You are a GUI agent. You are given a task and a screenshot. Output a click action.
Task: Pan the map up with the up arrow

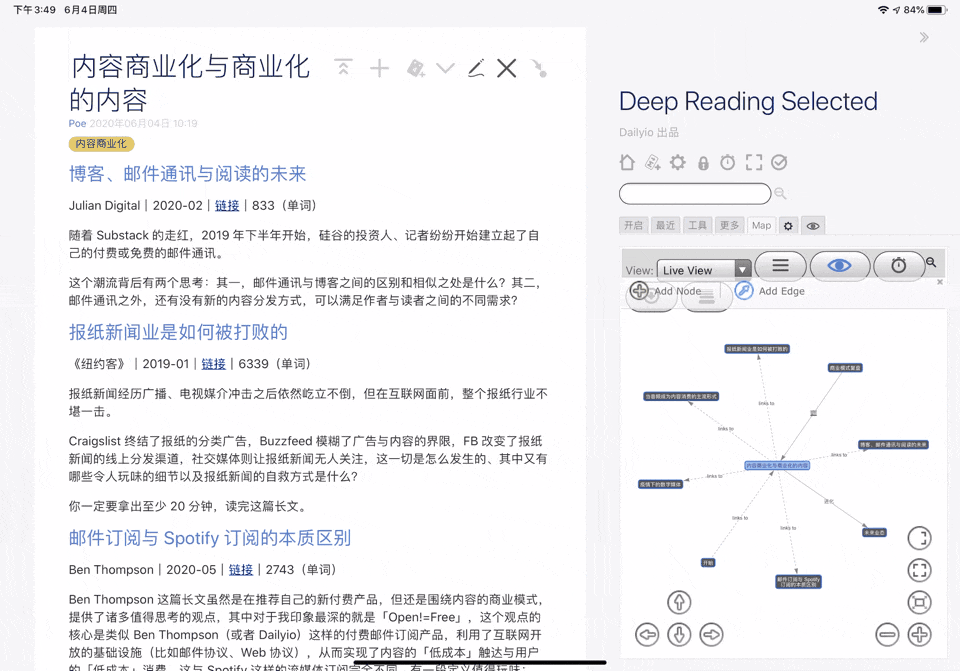(679, 602)
